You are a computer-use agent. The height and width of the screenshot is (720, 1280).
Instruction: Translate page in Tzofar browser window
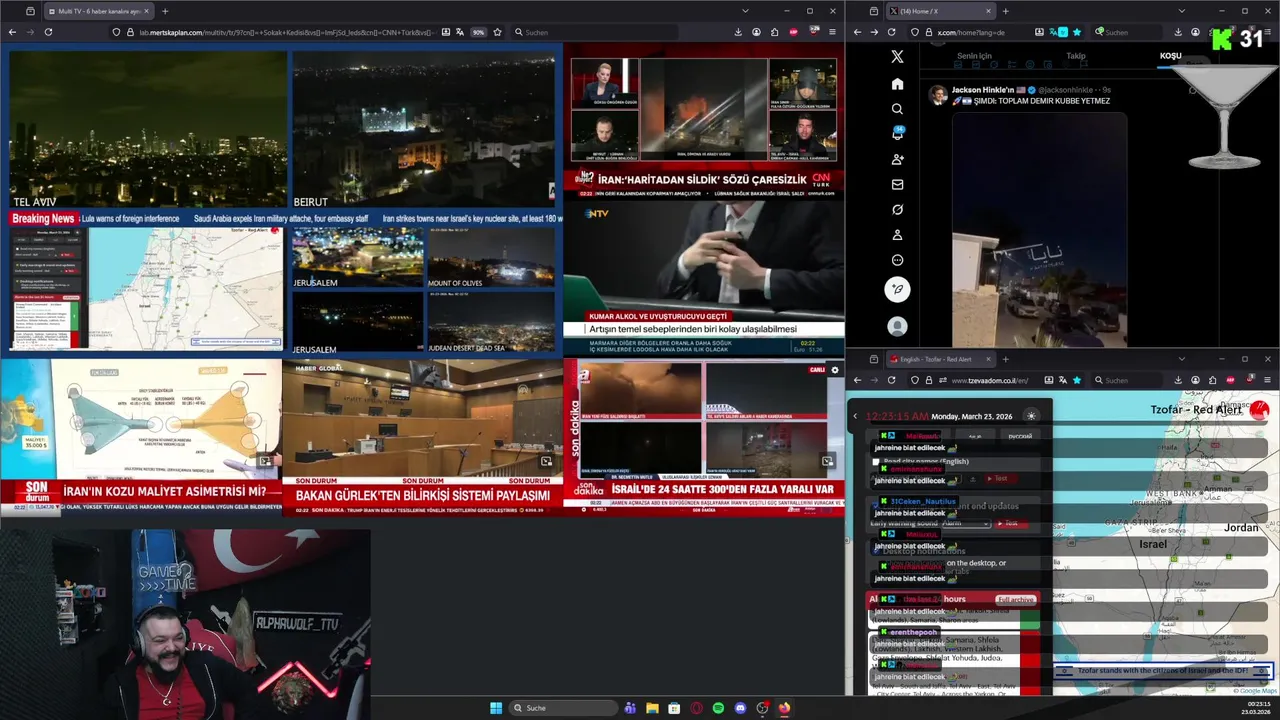pos(1064,380)
